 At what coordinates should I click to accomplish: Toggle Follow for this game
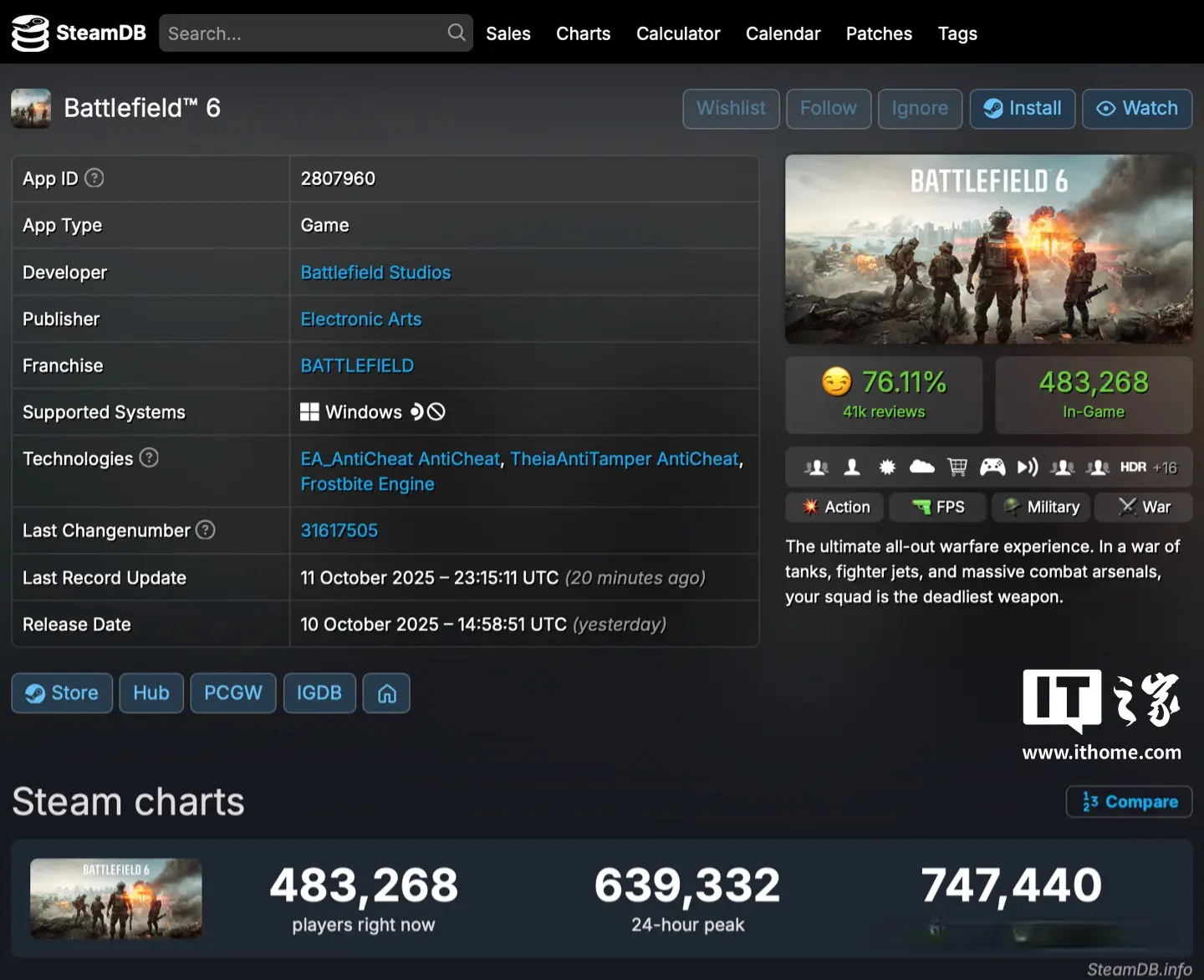click(x=829, y=109)
